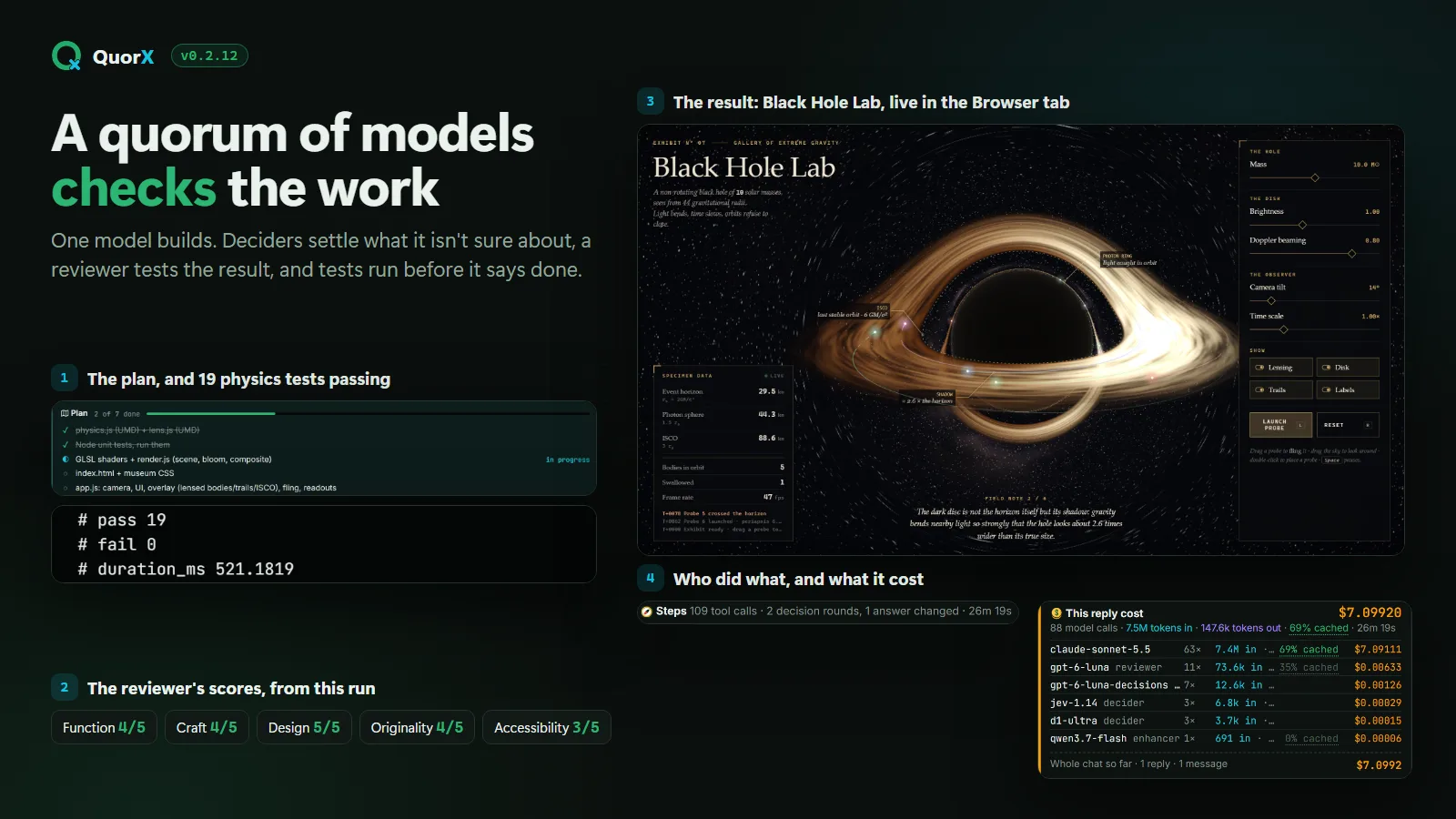Image resolution: width=1456 pixels, height=819 pixels.
Task: Click the Event horizon 29.5 readout
Action: (x=723, y=395)
